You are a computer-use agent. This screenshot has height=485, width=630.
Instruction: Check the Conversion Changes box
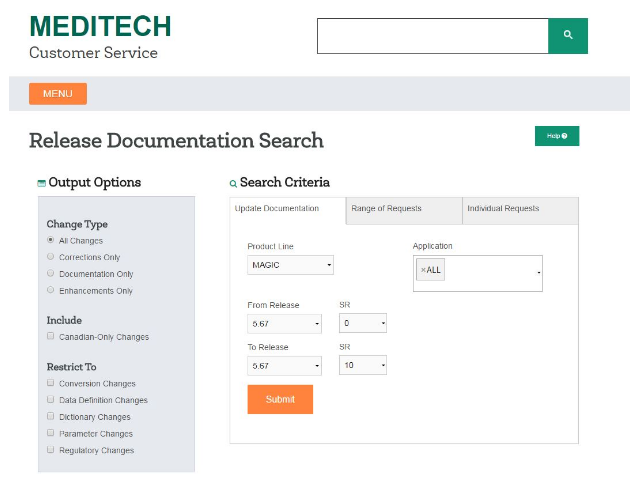point(51,383)
